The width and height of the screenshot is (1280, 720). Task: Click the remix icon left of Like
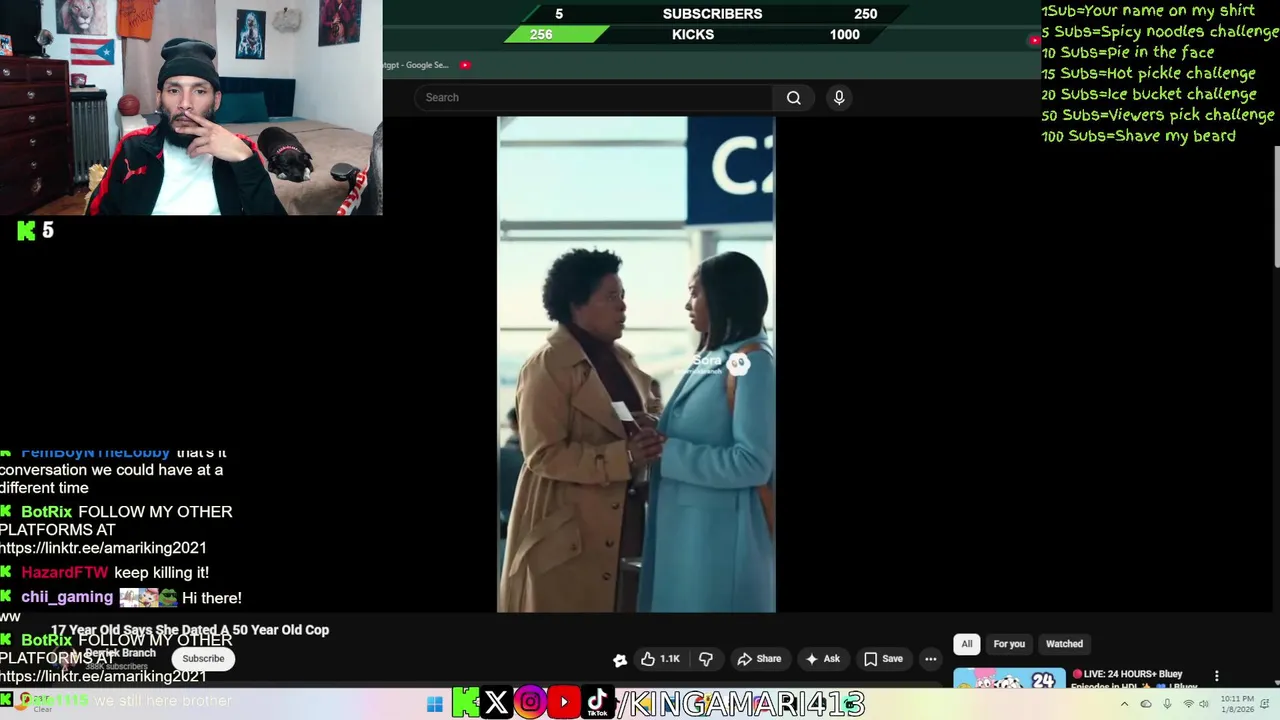[x=620, y=659]
